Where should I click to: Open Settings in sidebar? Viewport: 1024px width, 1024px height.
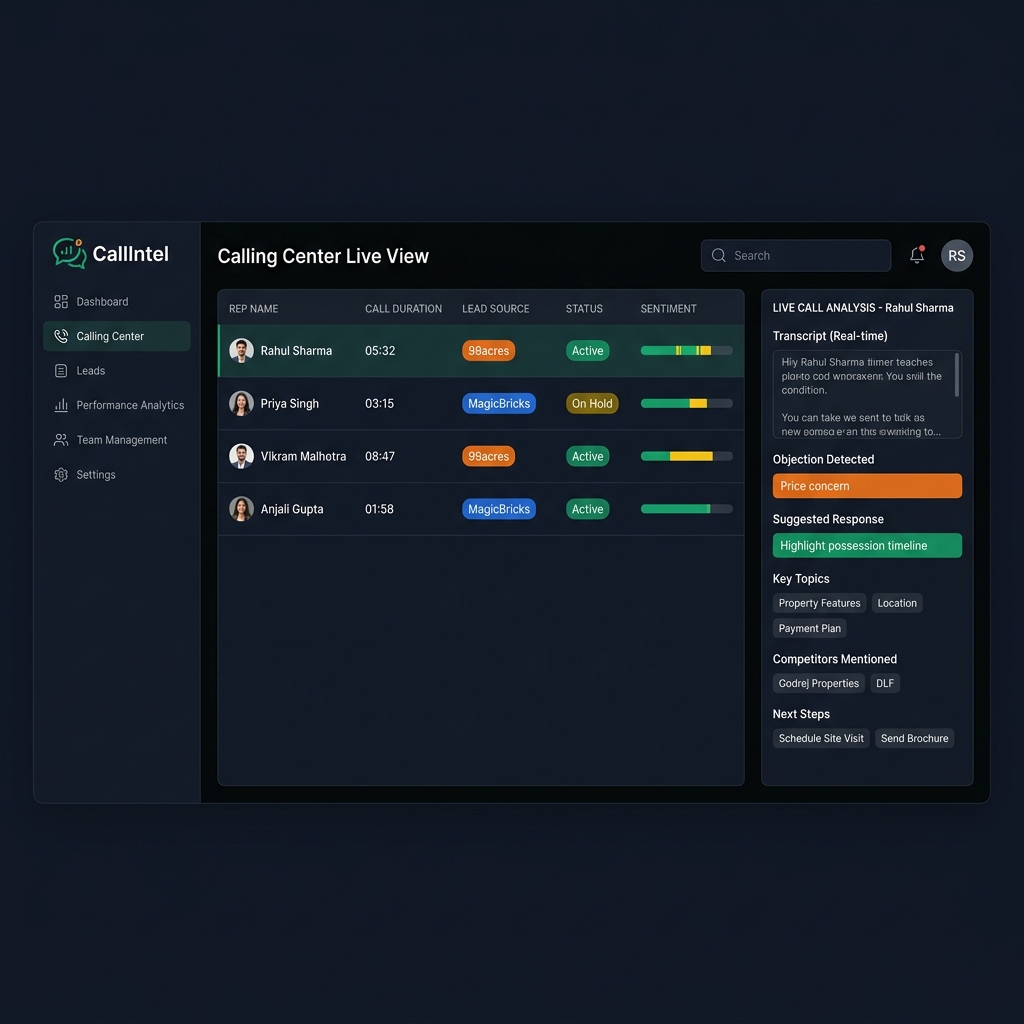click(x=117, y=475)
